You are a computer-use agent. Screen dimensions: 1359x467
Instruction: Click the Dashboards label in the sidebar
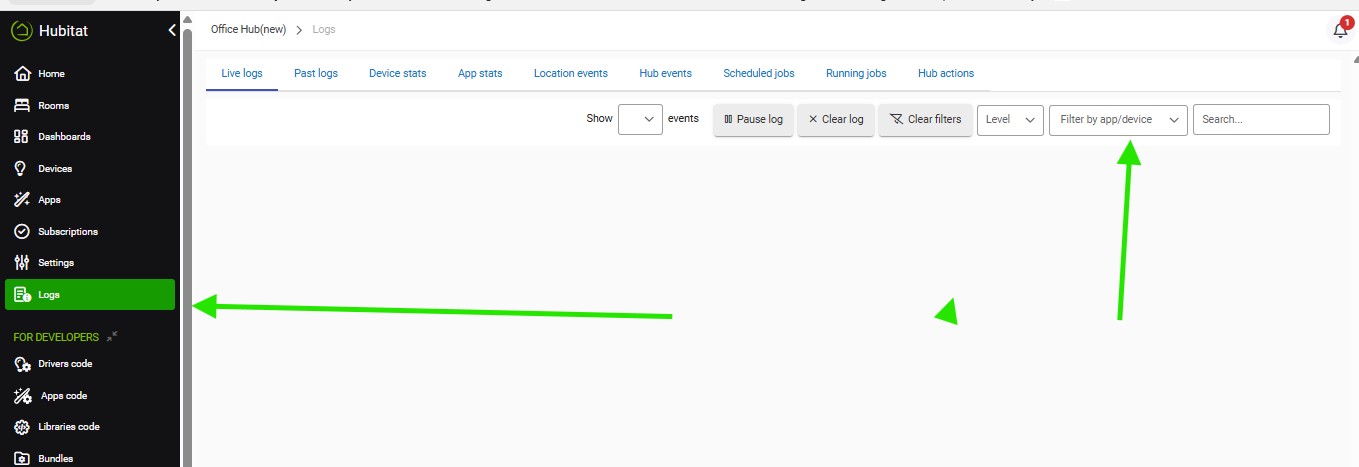point(64,137)
